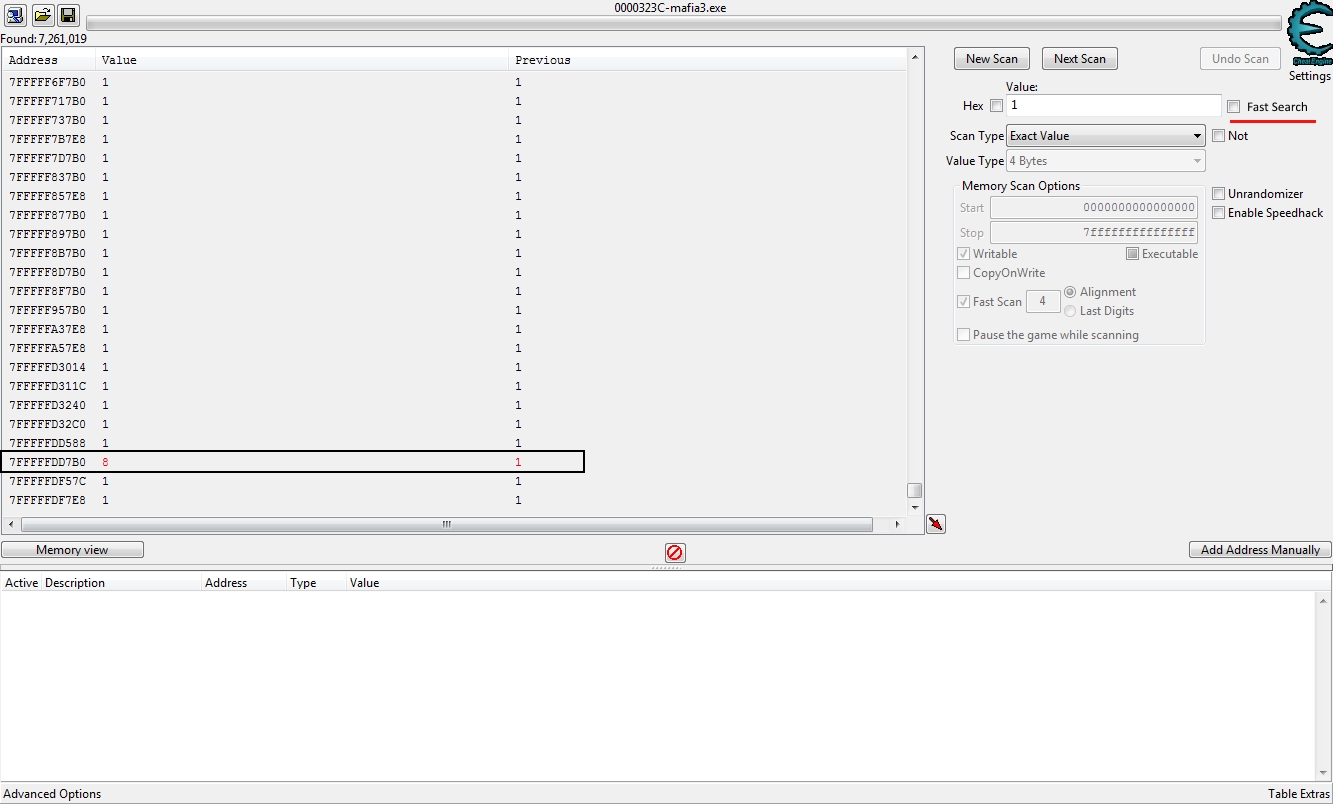Open Advanced Options panel
Image resolution: width=1333 pixels, height=804 pixels.
53,794
